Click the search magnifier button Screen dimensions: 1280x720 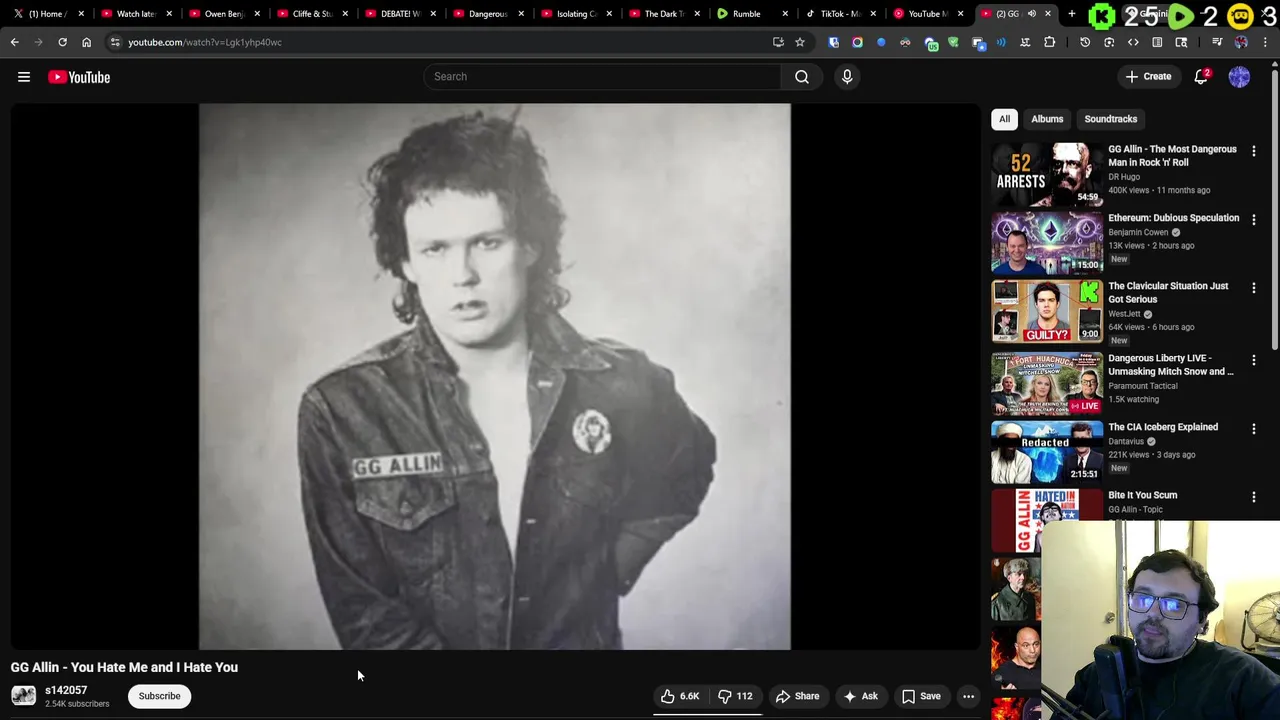coord(802,77)
